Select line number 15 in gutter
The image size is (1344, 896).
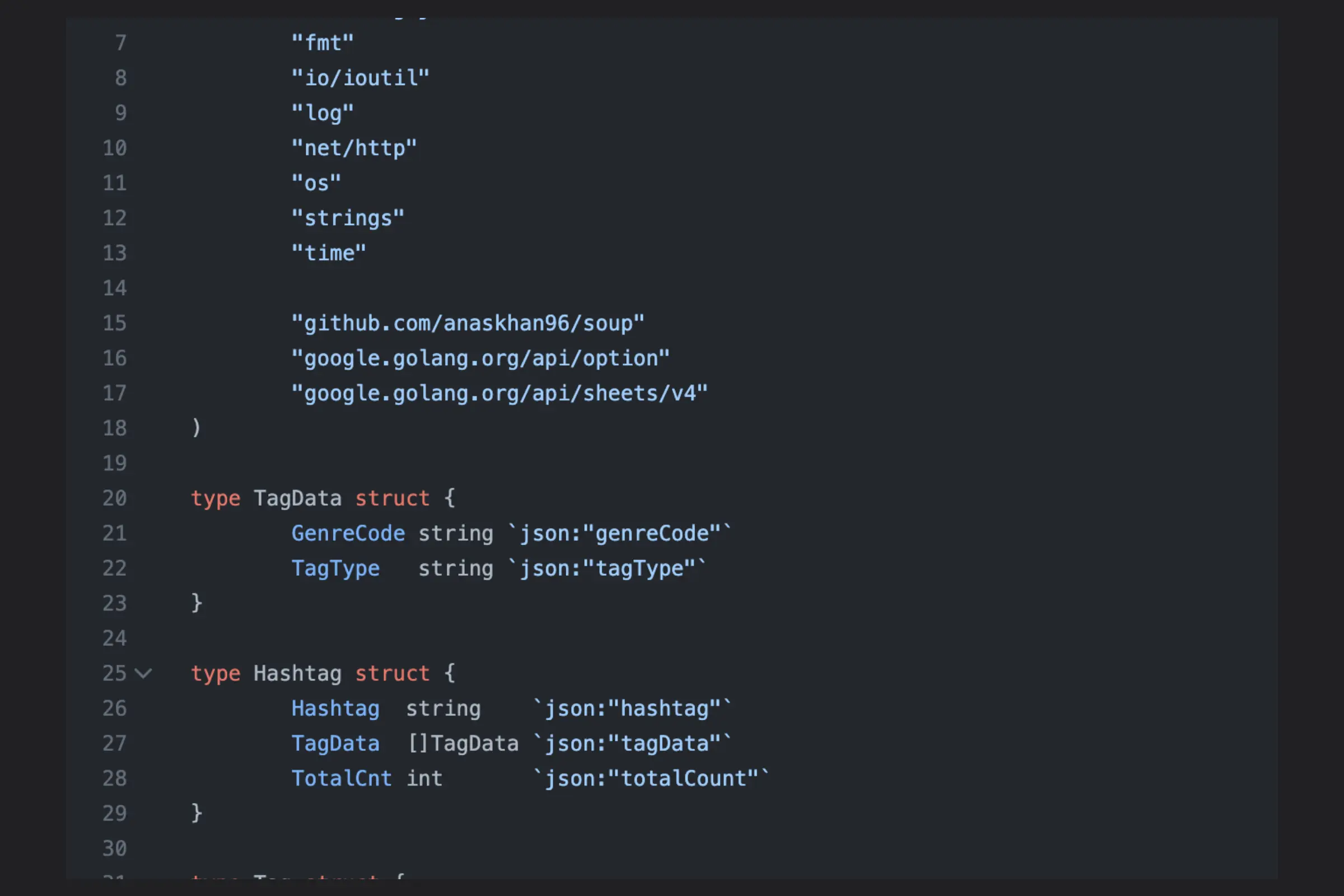click(114, 324)
